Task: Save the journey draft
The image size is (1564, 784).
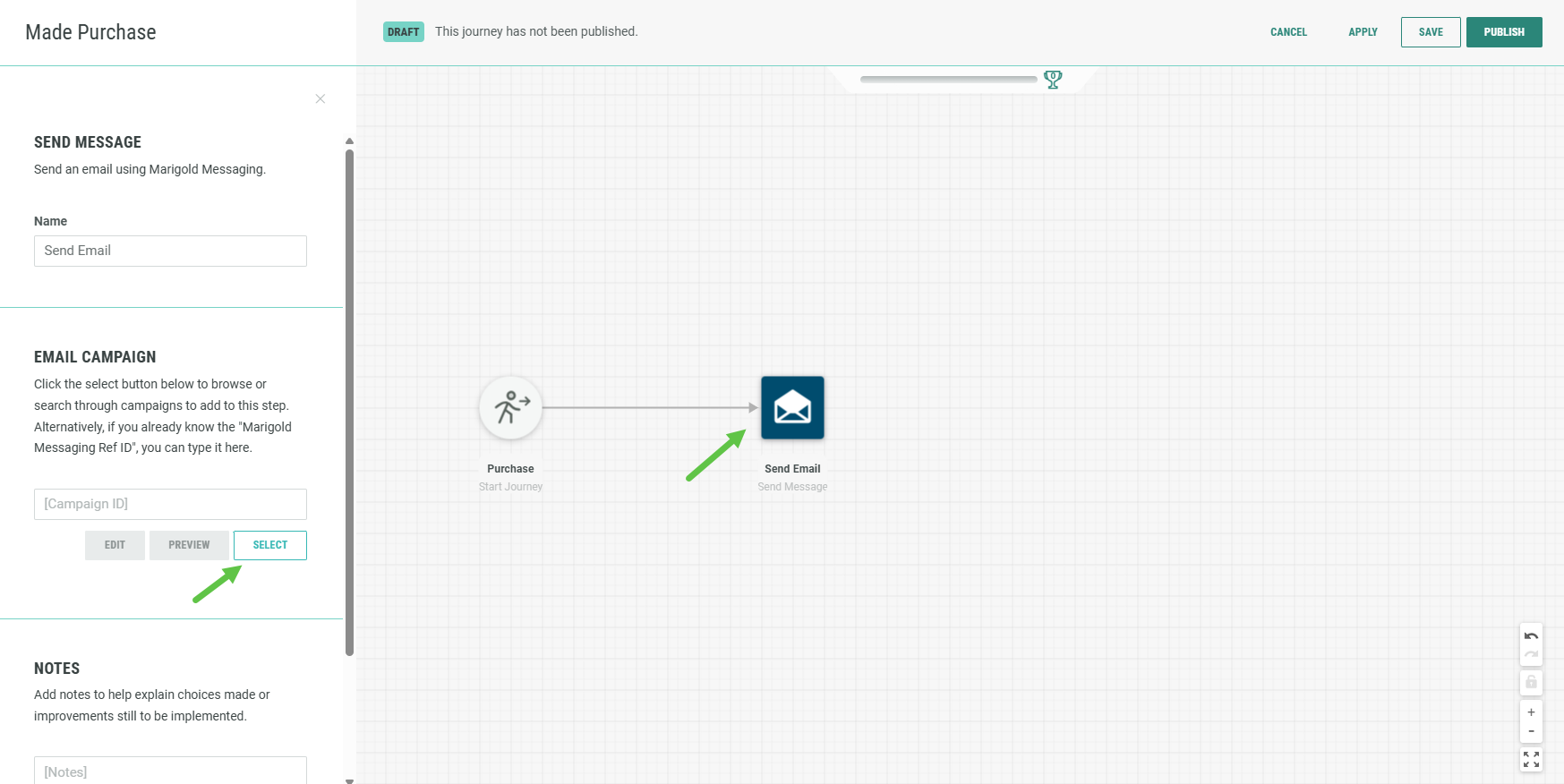Action: [1430, 32]
